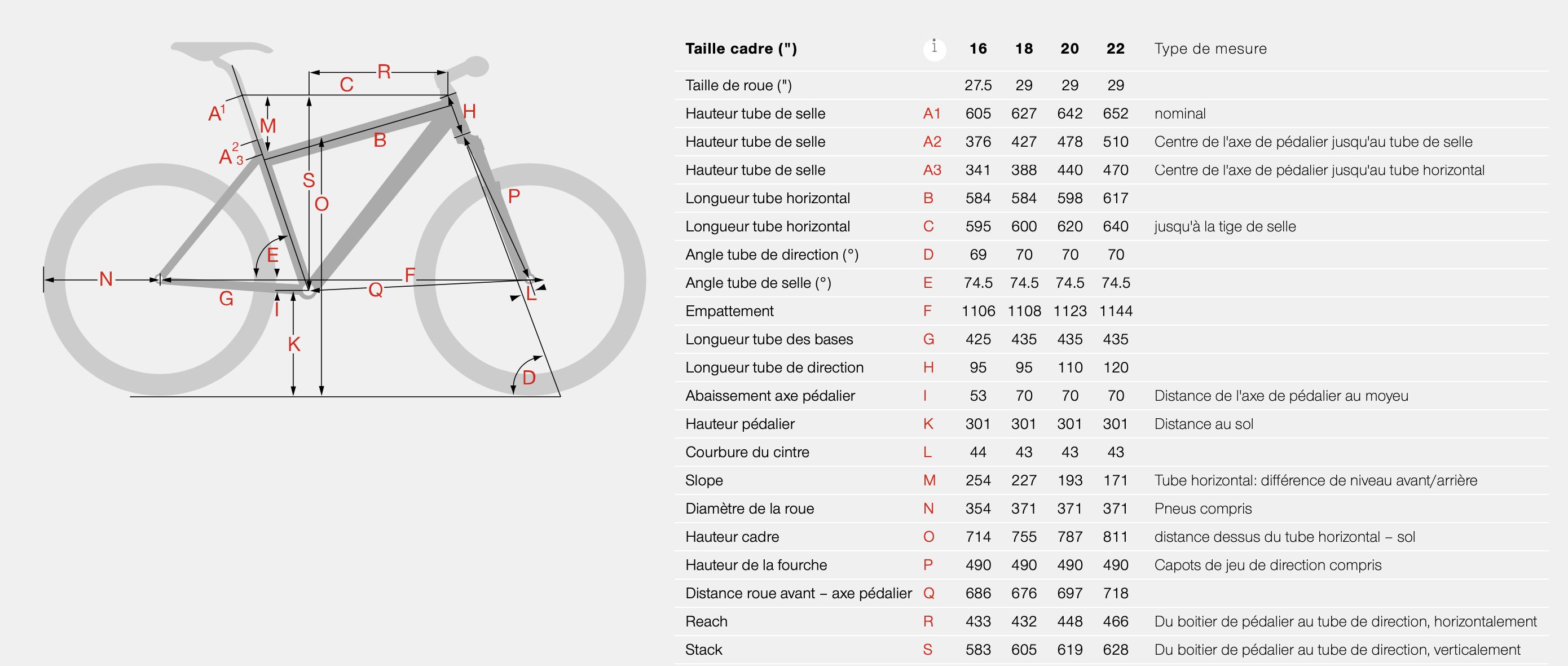Click the Empattement row name

coord(729,311)
